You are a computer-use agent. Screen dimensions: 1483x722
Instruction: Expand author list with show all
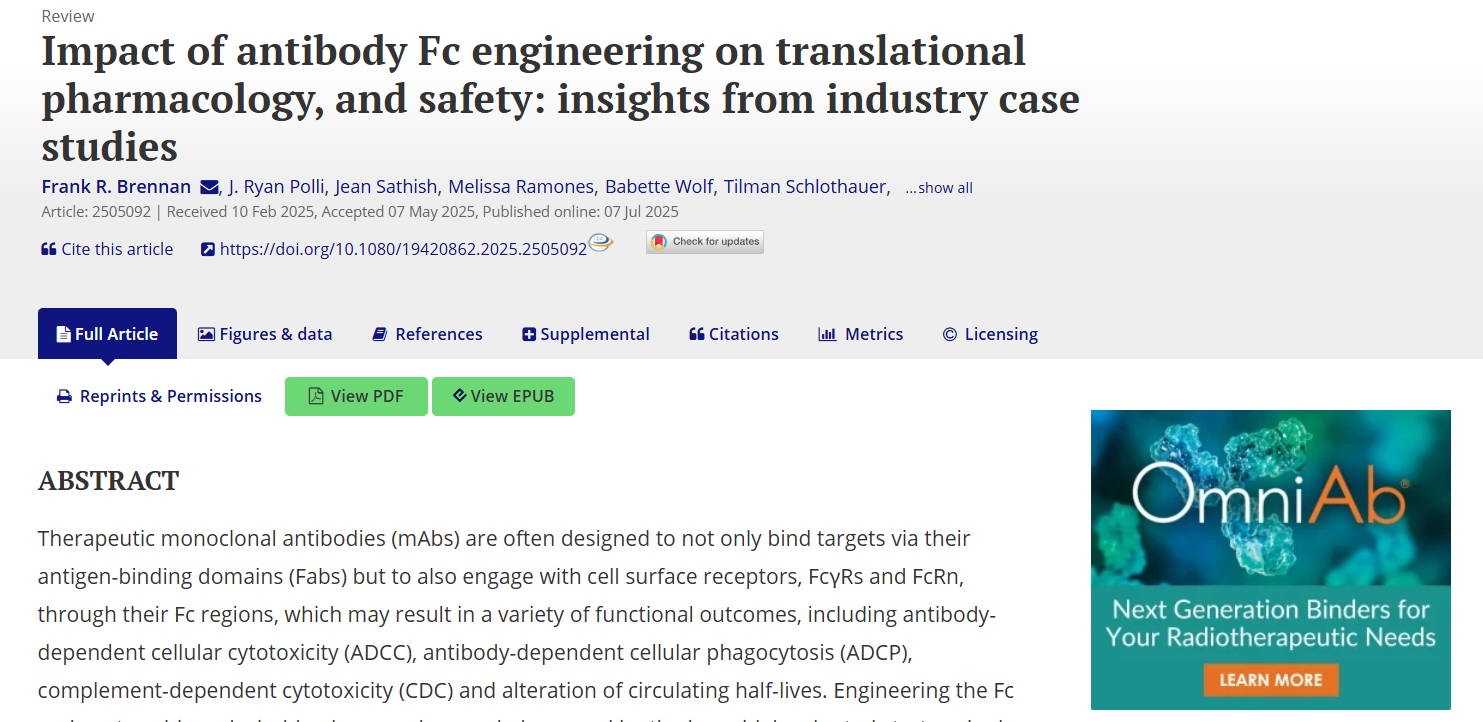939,188
